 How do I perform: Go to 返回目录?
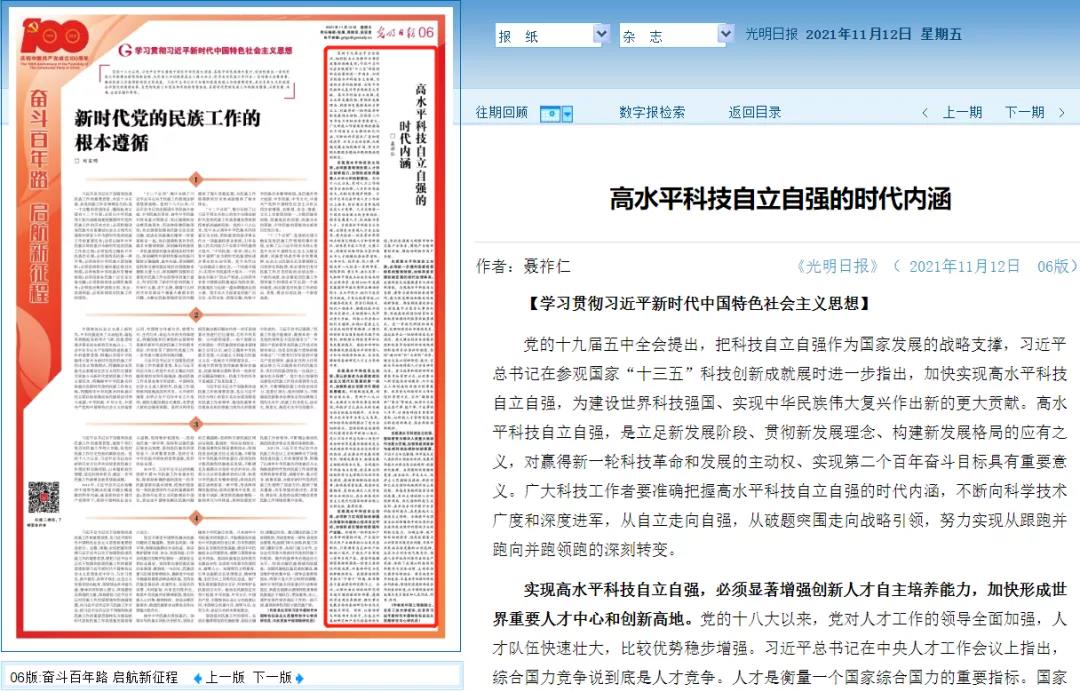click(x=755, y=112)
